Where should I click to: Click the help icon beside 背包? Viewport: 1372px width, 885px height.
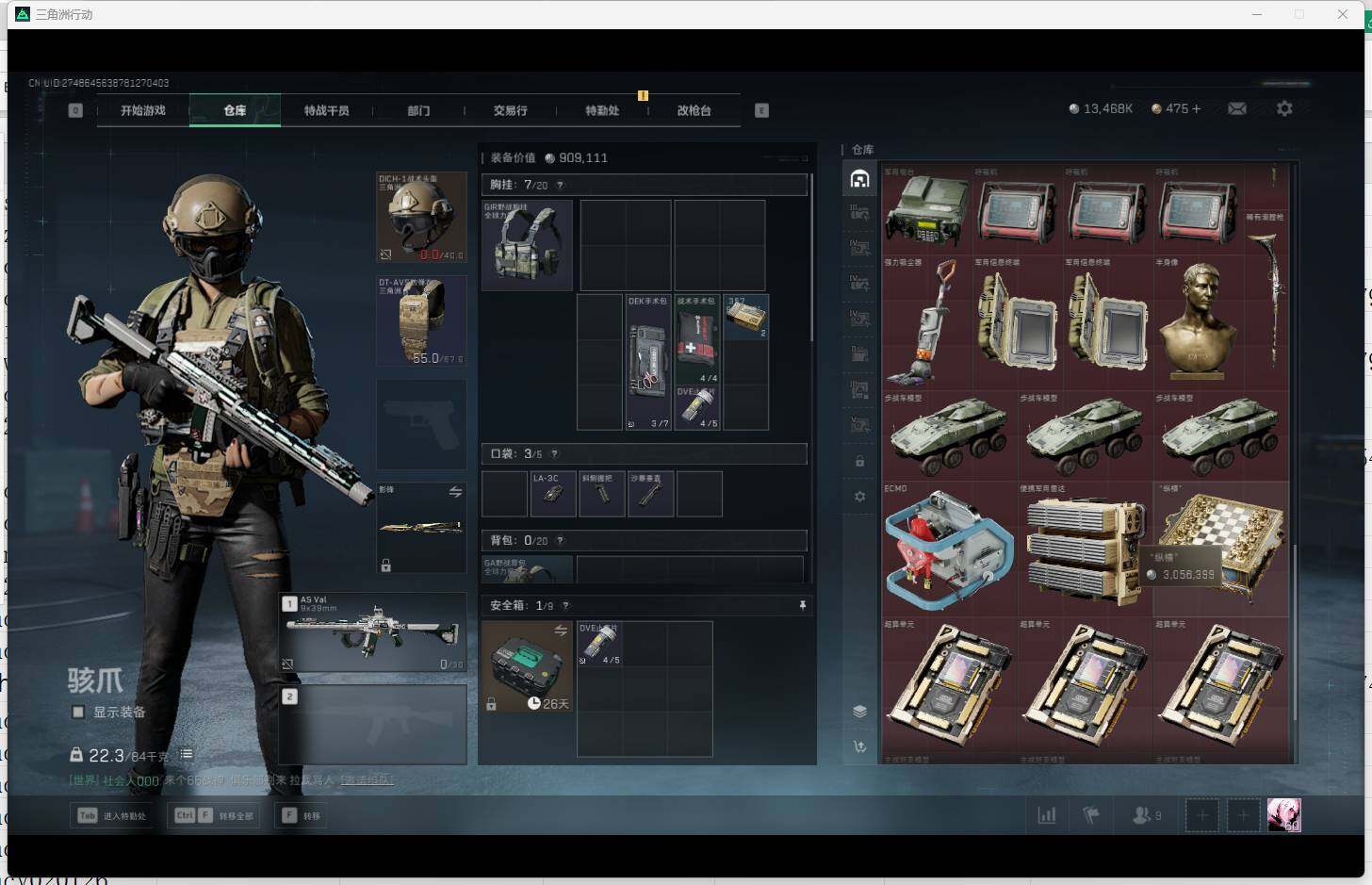point(561,540)
